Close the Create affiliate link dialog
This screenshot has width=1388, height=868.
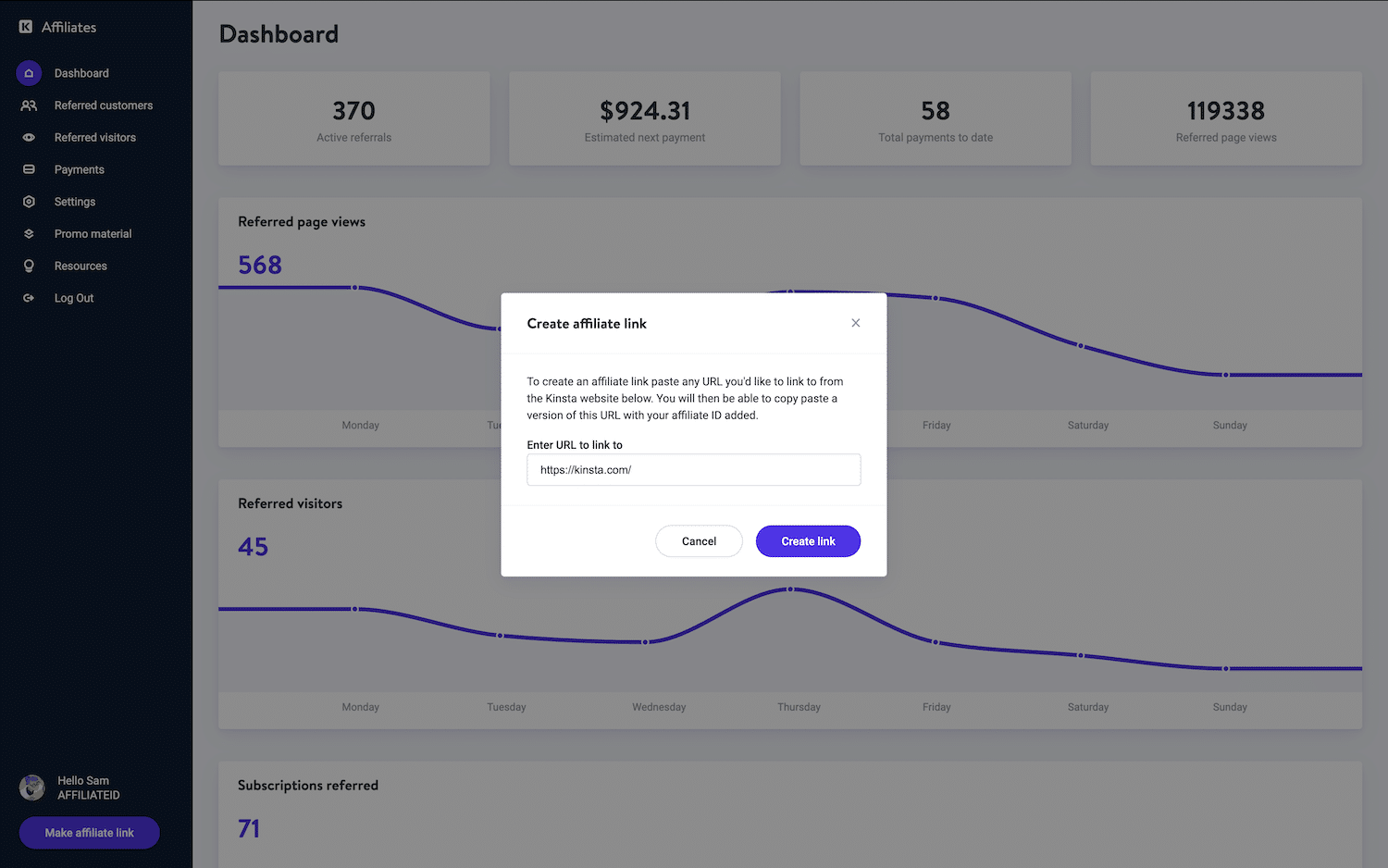pos(856,323)
